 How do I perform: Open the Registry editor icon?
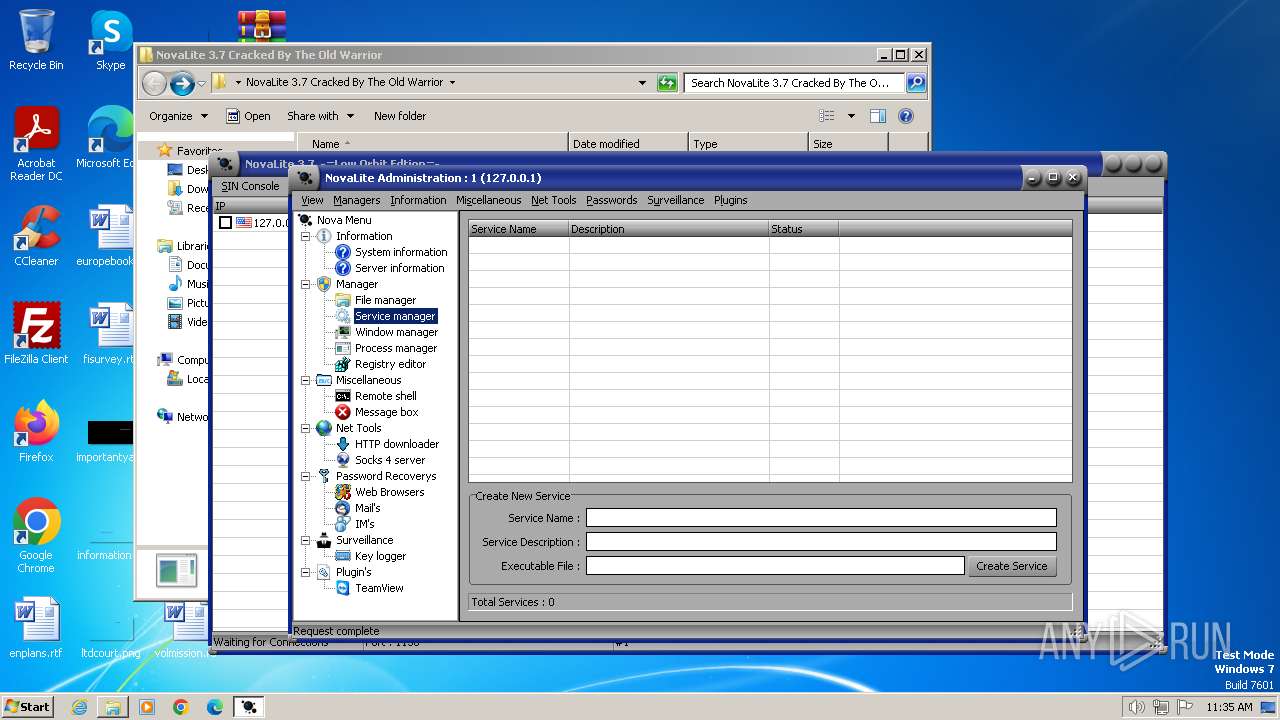pyautogui.click(x=343, y=364)
